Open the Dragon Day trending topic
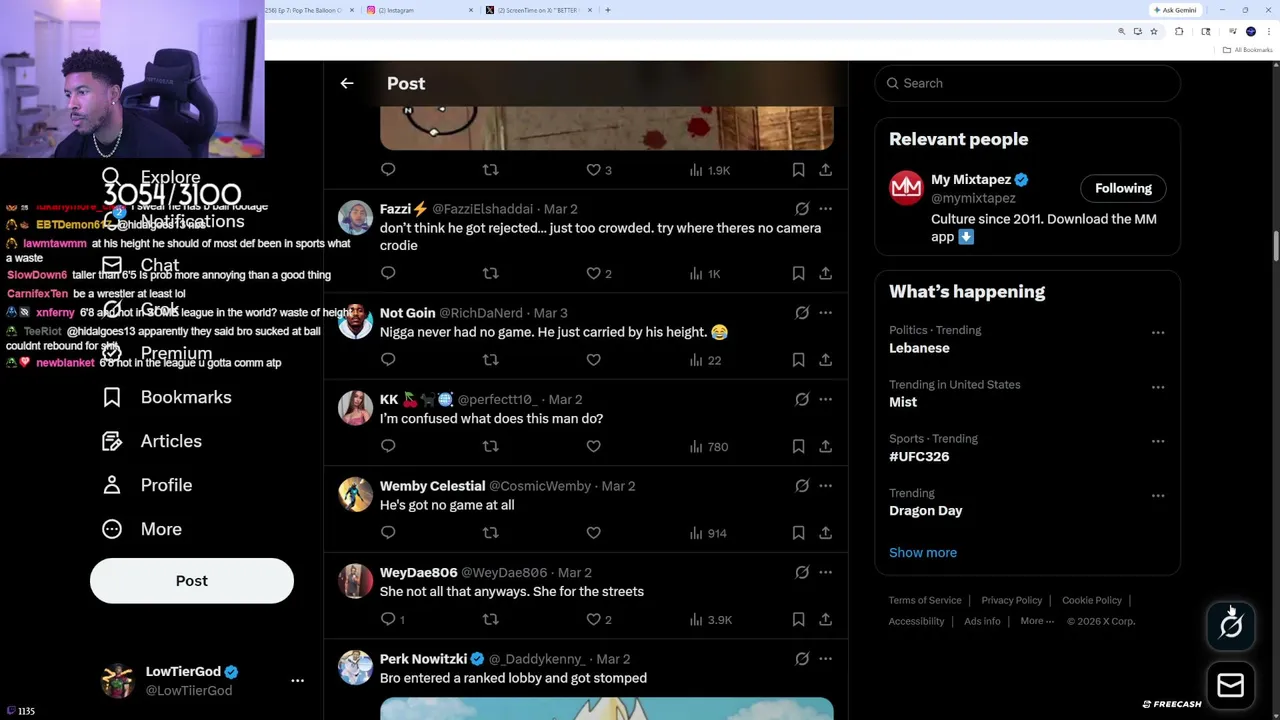Screen dimensions: 1280x720 pyautogui.click(x=926, y=511)
